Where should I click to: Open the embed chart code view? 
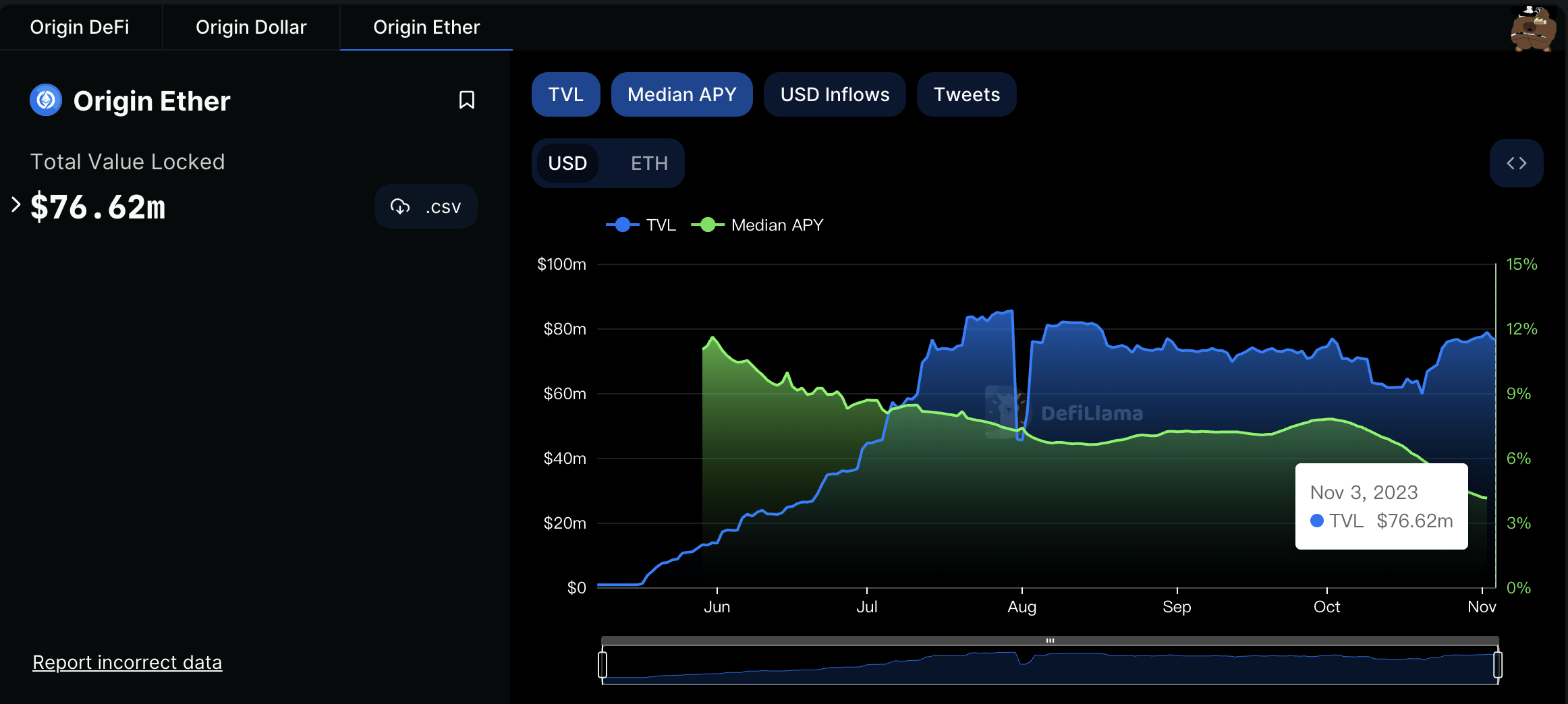coord(1516,163)
